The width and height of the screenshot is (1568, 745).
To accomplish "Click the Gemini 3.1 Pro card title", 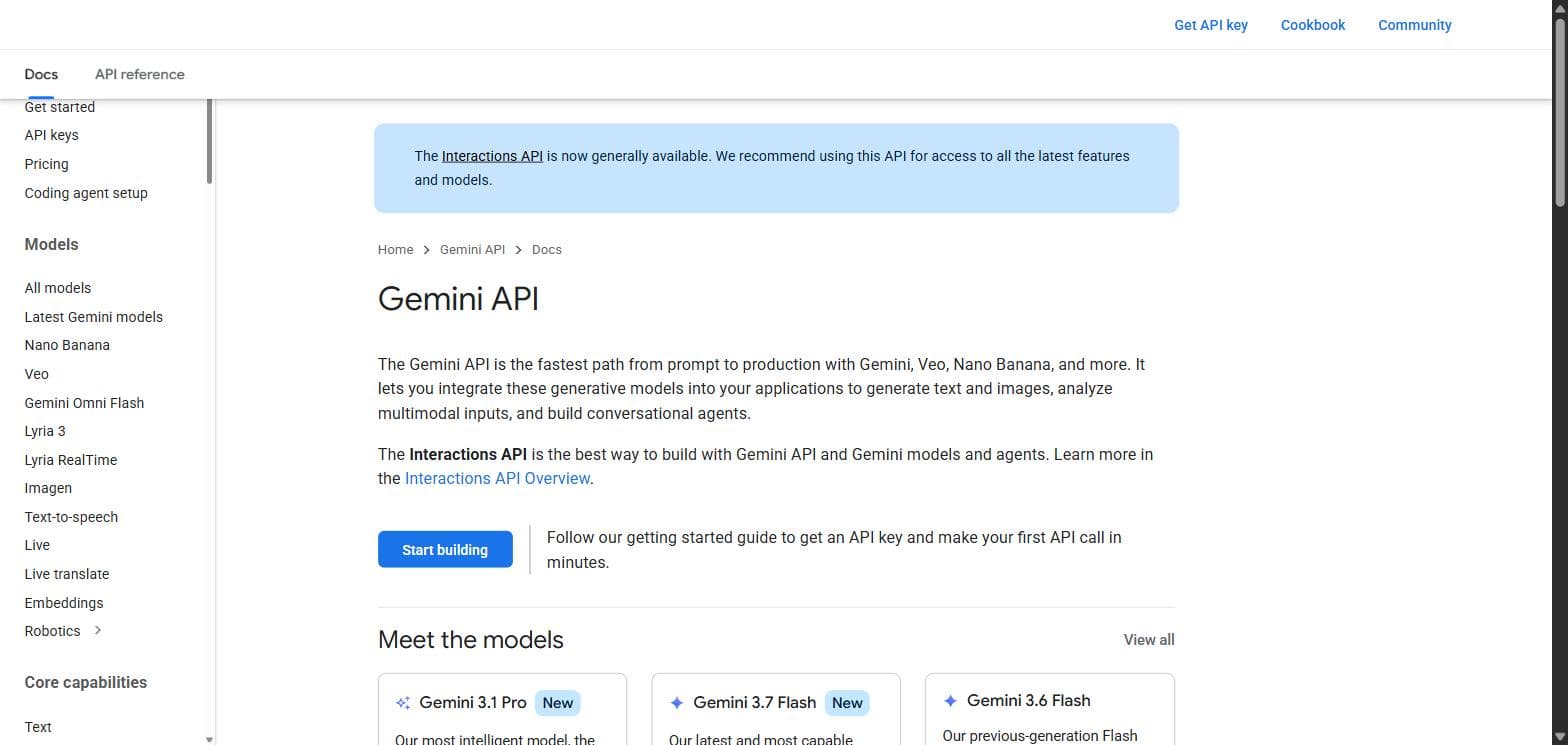I will click(473, 703).
